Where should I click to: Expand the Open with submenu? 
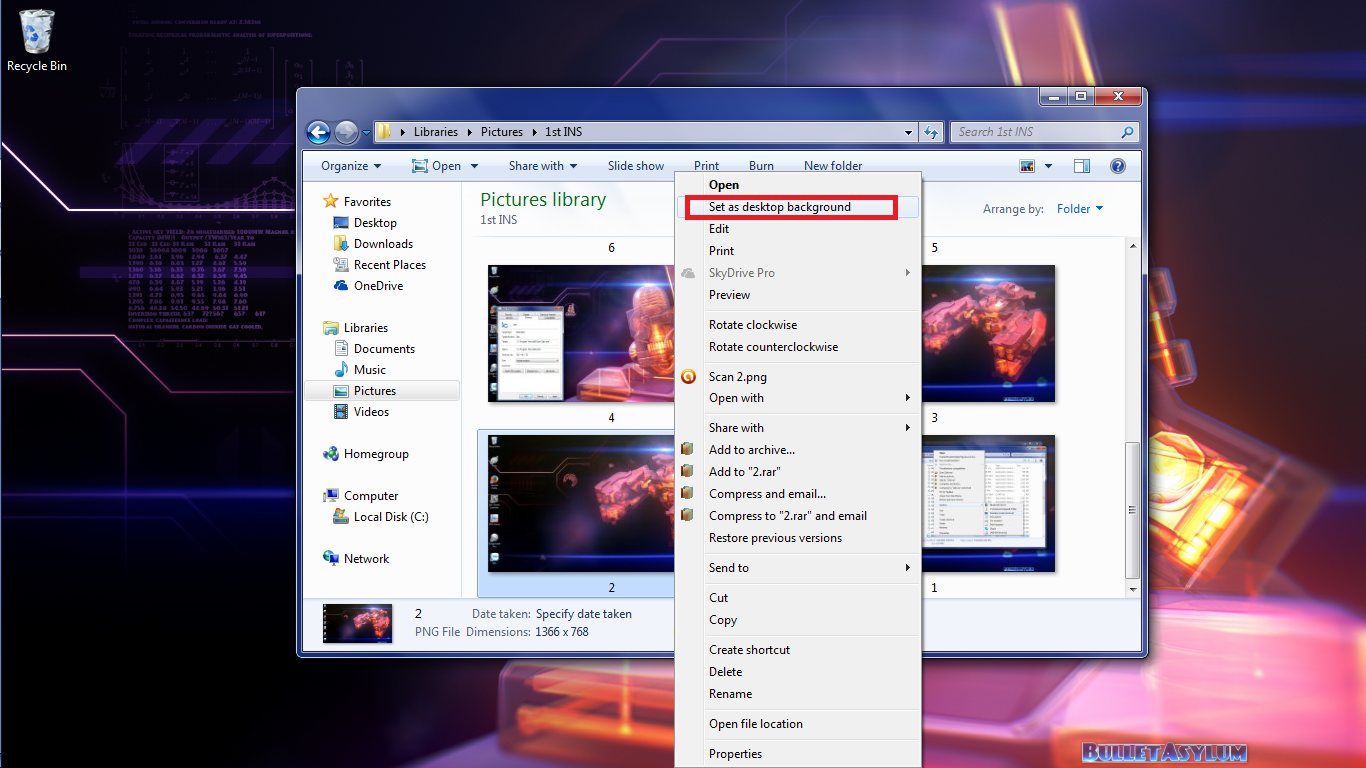click(x=797, y=398)
